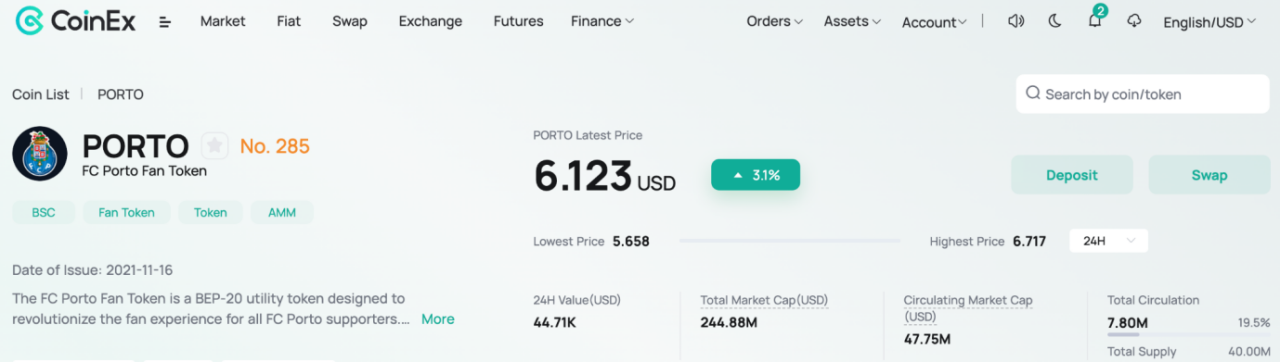Open the Market menu item
The height and width of the screenshot is (362, 1280).
(x=223, y=21)
